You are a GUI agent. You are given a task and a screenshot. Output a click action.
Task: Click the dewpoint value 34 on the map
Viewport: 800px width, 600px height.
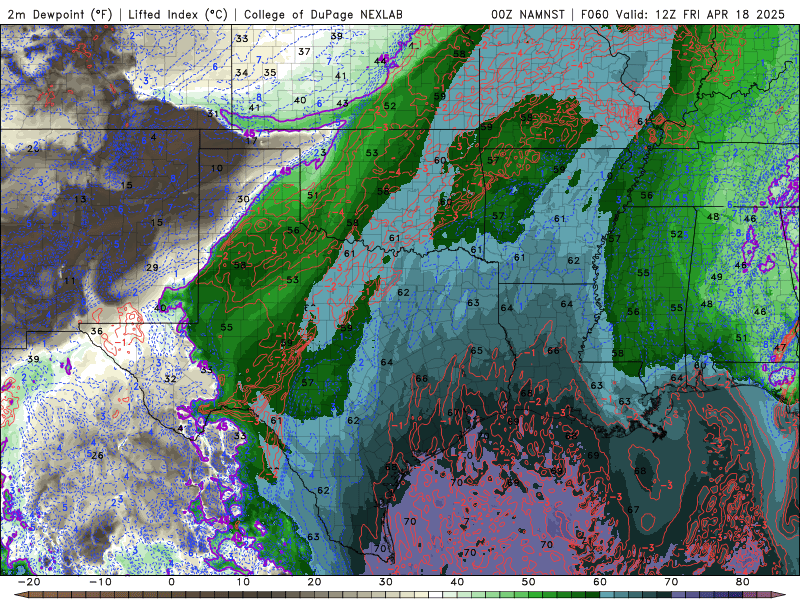tap(242, 73)
